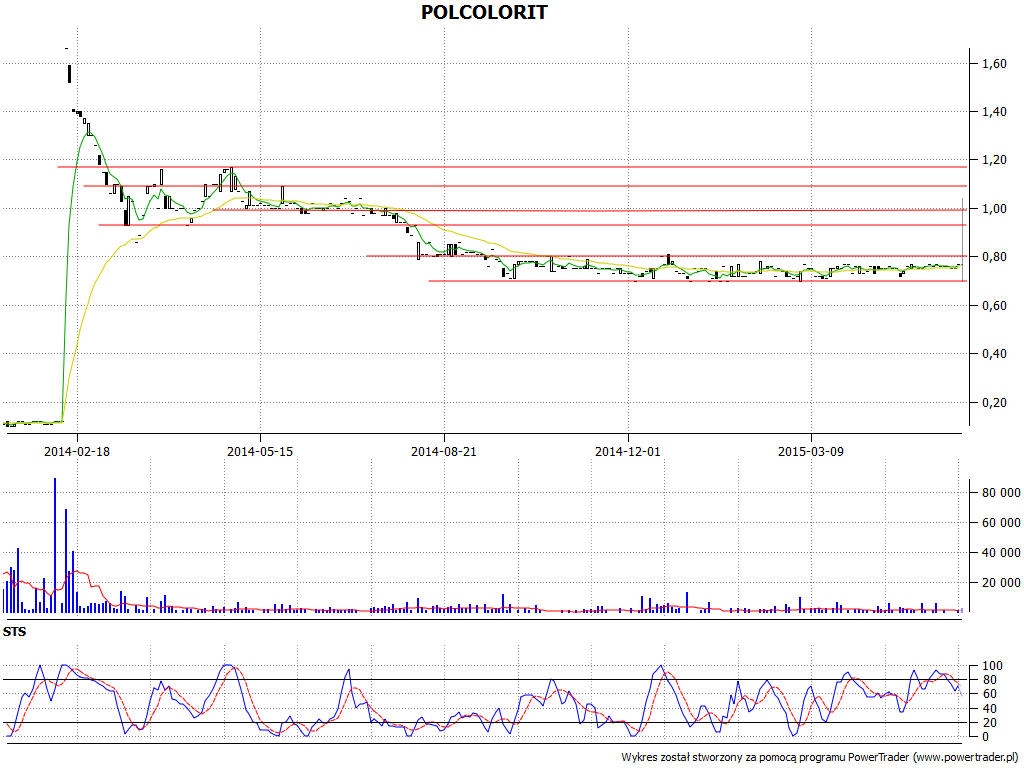The image size is (1024, 768).
Task: Click the 20 000 volume axis label
Action: pyautogui.click(x=1000, y=583)
